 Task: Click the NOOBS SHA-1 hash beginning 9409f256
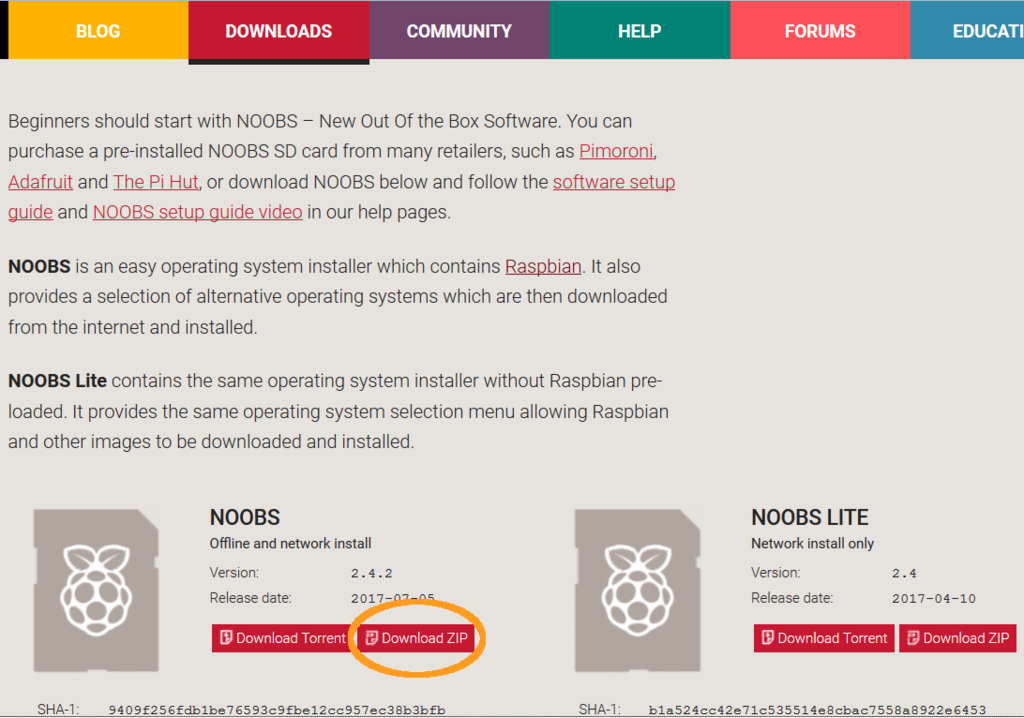tap(277, 710)
